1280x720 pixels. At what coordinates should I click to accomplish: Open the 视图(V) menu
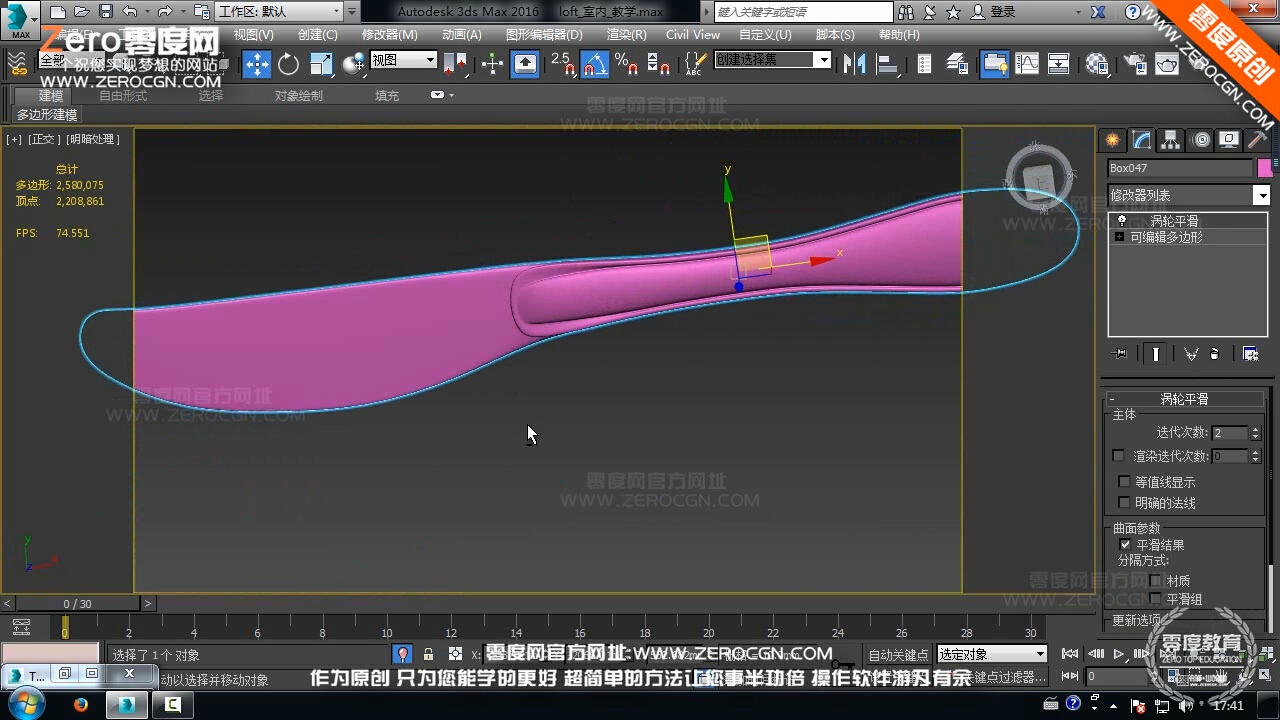pyautogui.click(x=254, y=34)
